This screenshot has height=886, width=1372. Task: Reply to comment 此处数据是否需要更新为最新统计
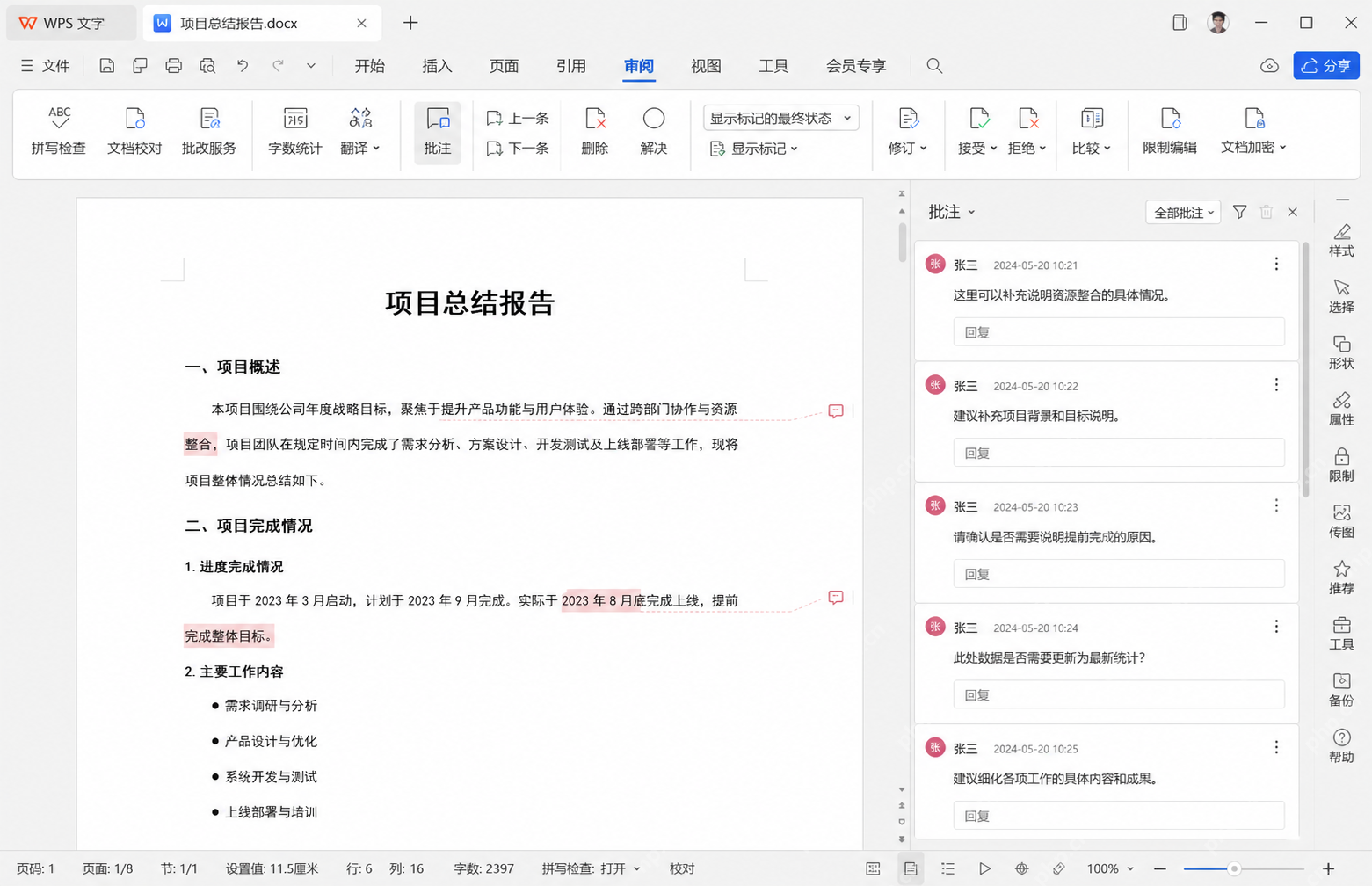click(1119, 694)
